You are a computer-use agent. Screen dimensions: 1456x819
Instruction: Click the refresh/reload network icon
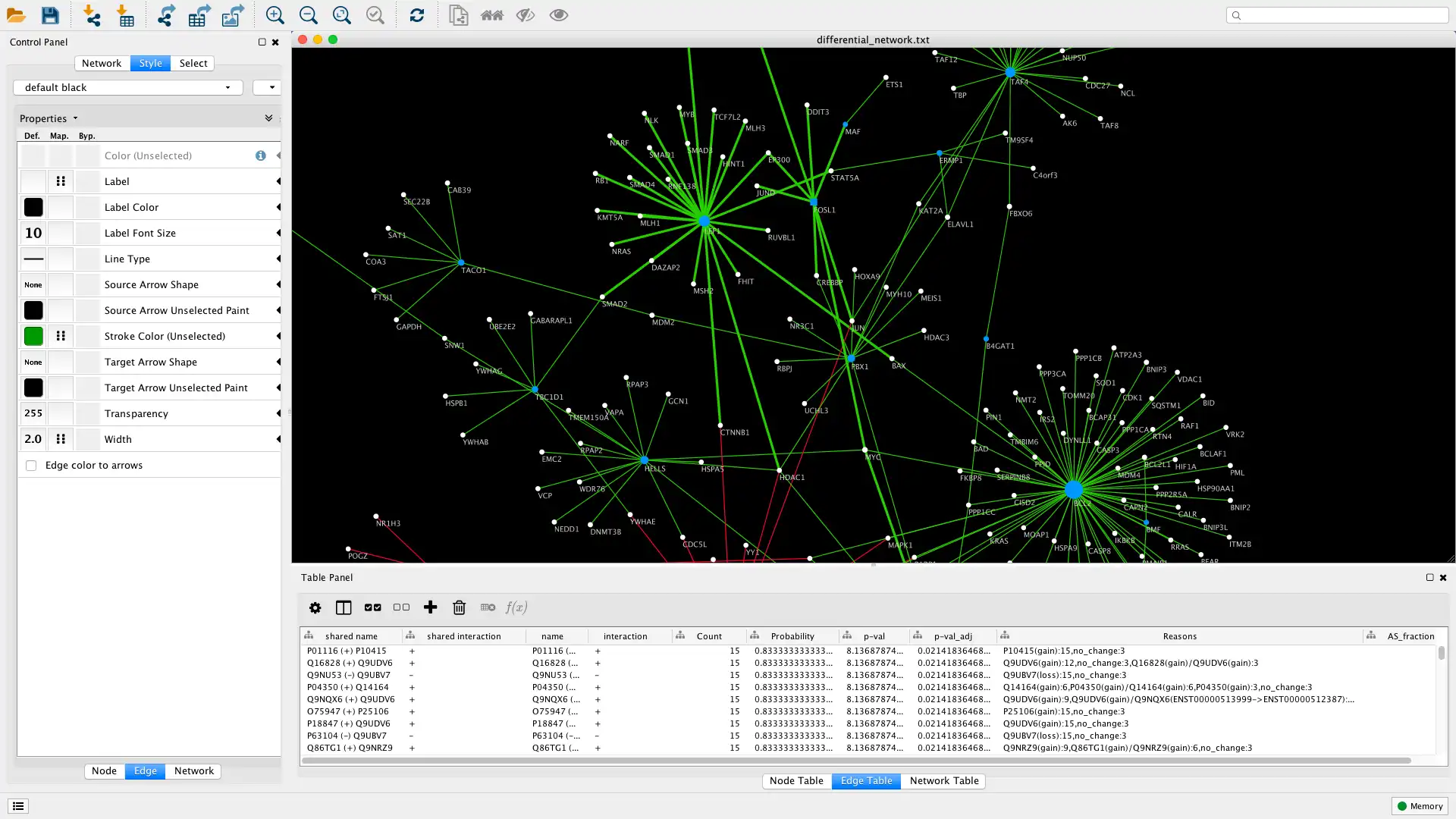coord(417,15)
